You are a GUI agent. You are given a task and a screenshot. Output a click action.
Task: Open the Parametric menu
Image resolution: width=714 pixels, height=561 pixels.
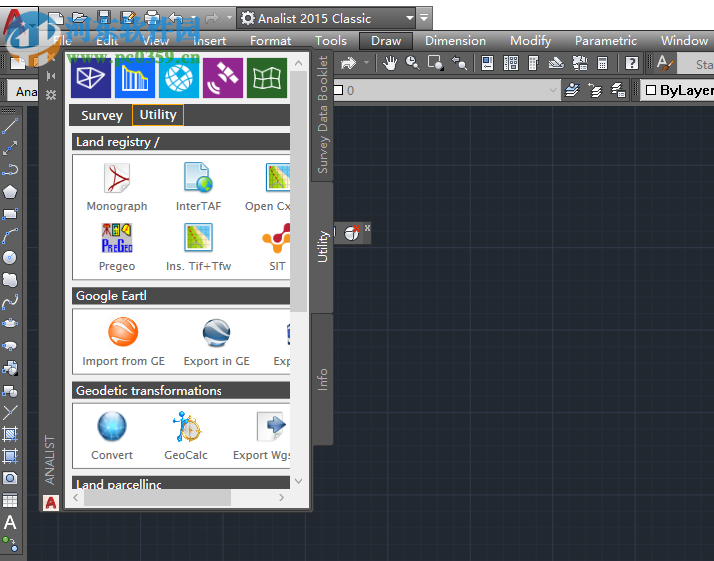point(605,41)
